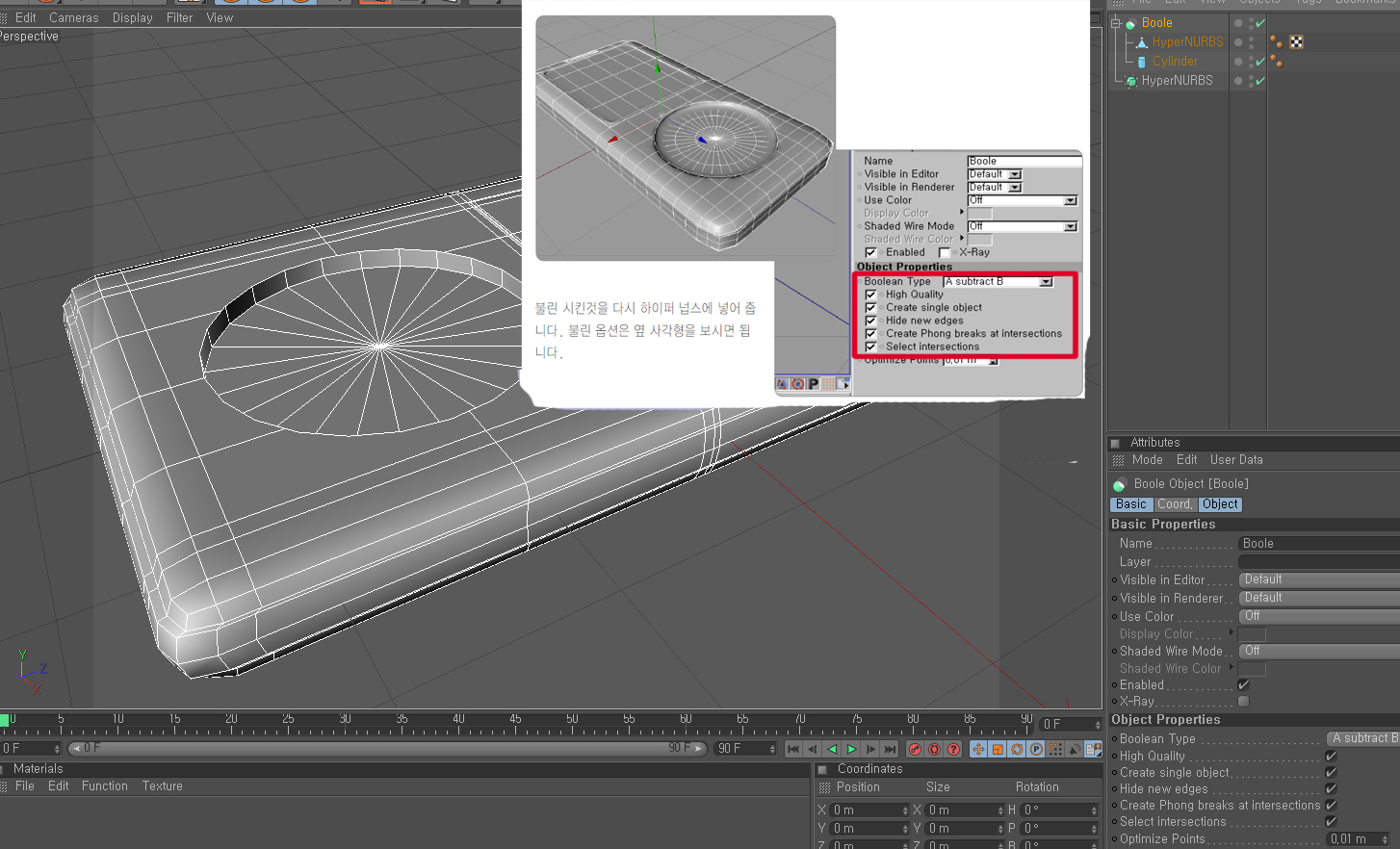Toggle red autokeying icon

pyautogui.click(x=934, y=749)
